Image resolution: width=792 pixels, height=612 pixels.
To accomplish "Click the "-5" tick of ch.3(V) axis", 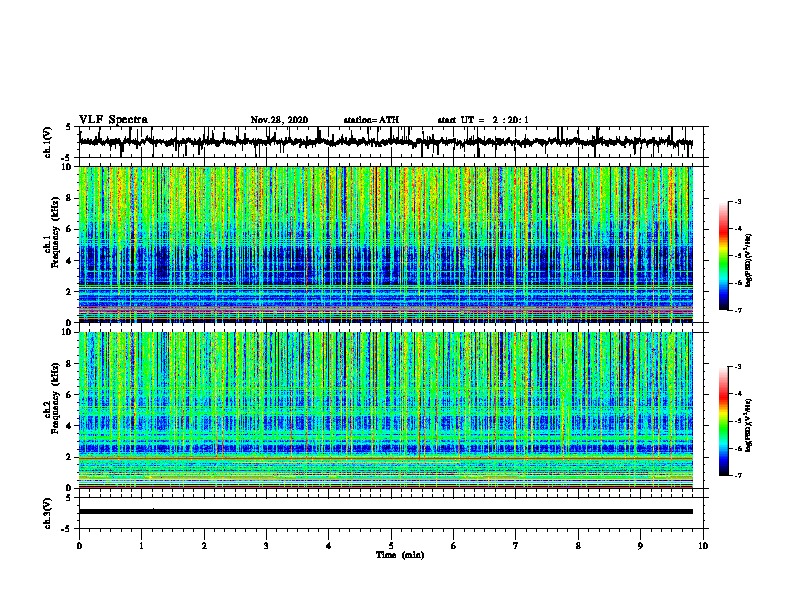I will (68, 529).
